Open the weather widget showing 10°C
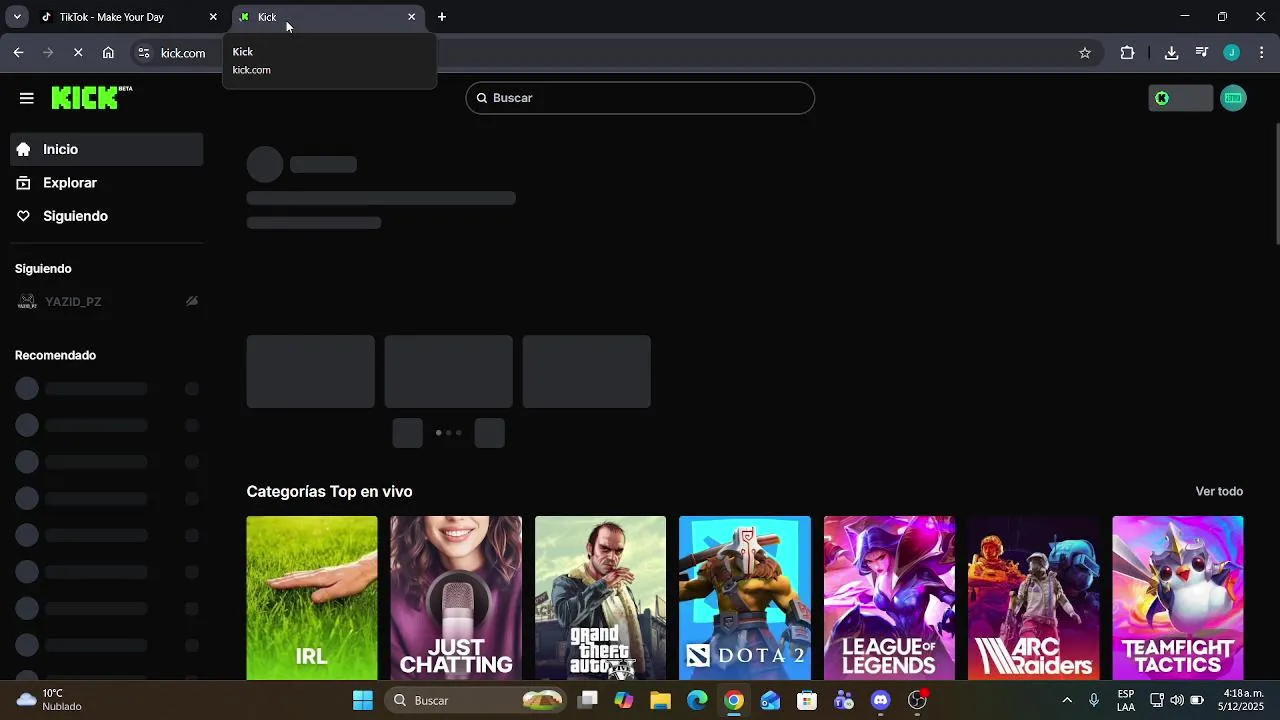 coord(50,700)
